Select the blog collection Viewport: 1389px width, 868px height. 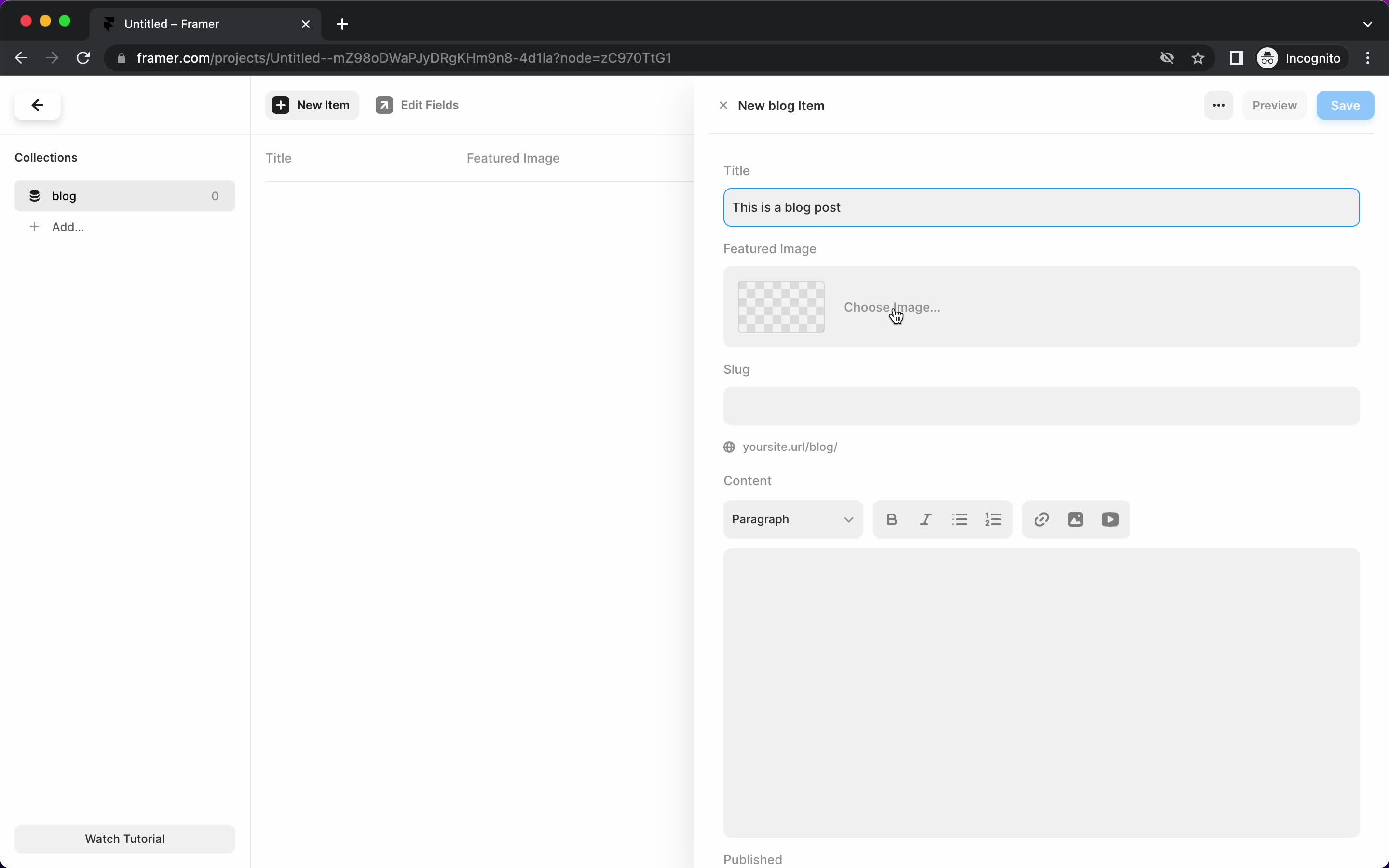pyautogui.click(x=124, y=196)
